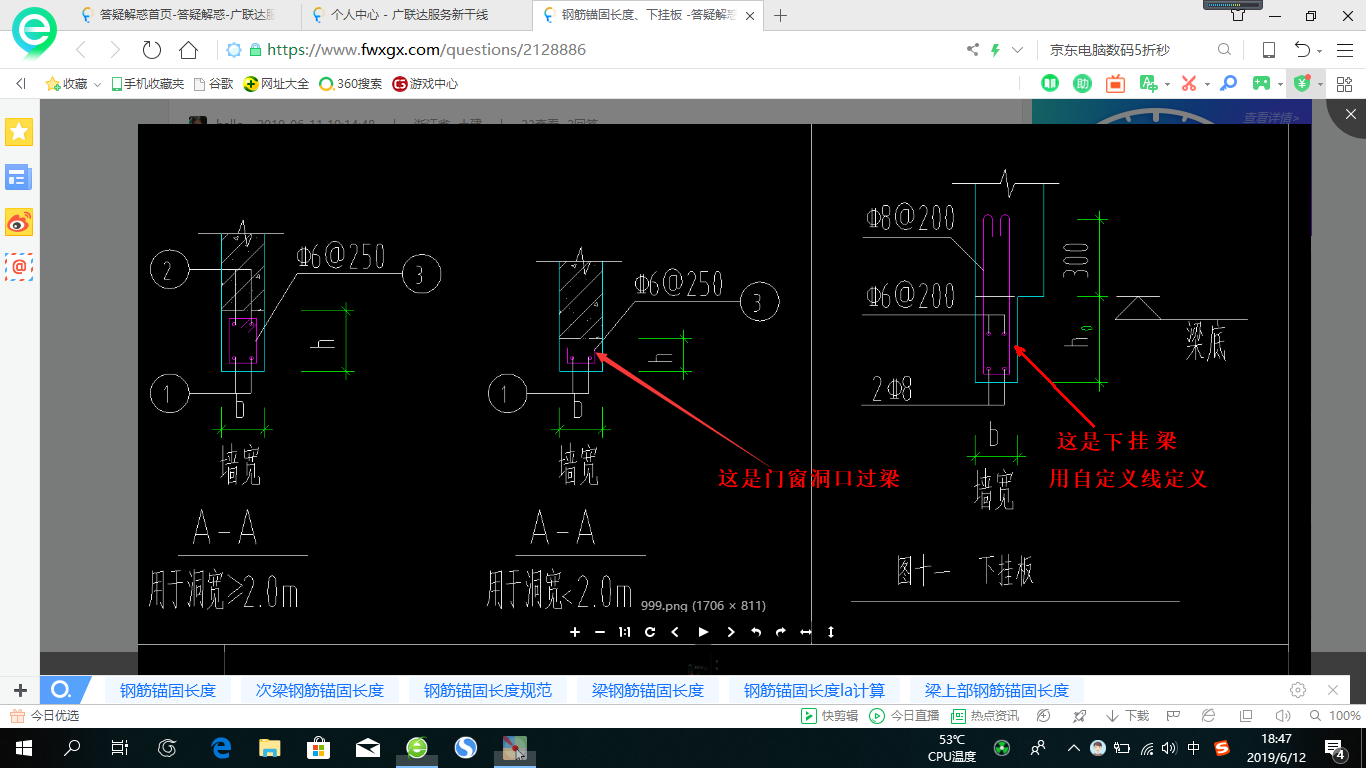The height and width of the screenshot is (768, 1366).
Task: Expand the screenshot scissors dropdown
Action: (1207, 85)
